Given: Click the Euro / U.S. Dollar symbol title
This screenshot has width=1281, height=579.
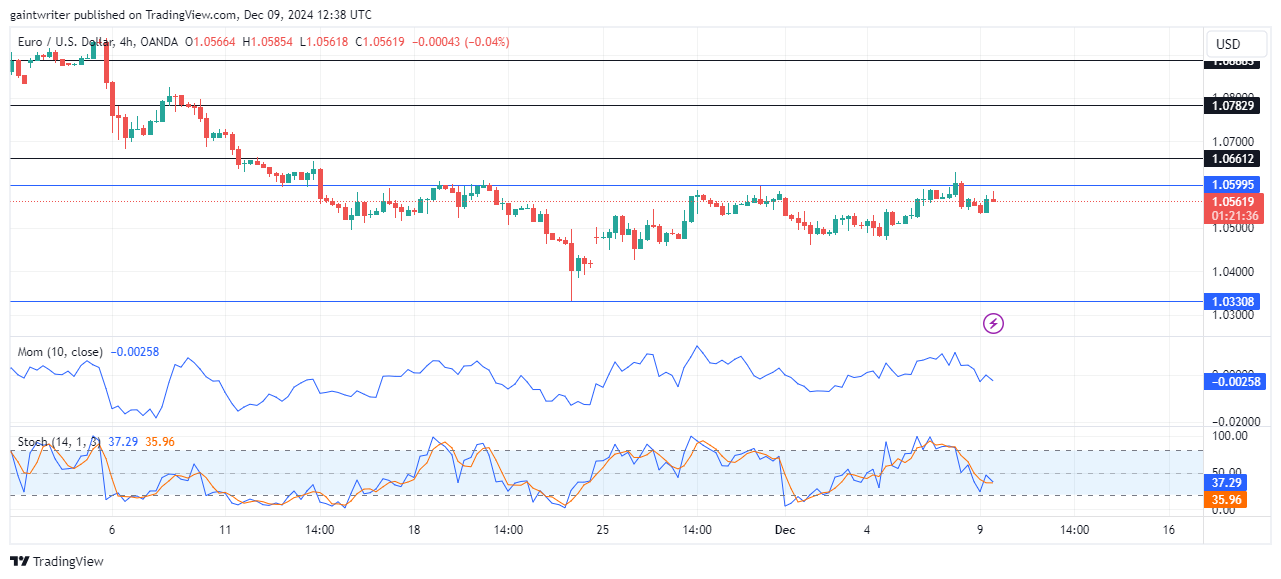Looking at the screenshot, I should tap(65, 42).
